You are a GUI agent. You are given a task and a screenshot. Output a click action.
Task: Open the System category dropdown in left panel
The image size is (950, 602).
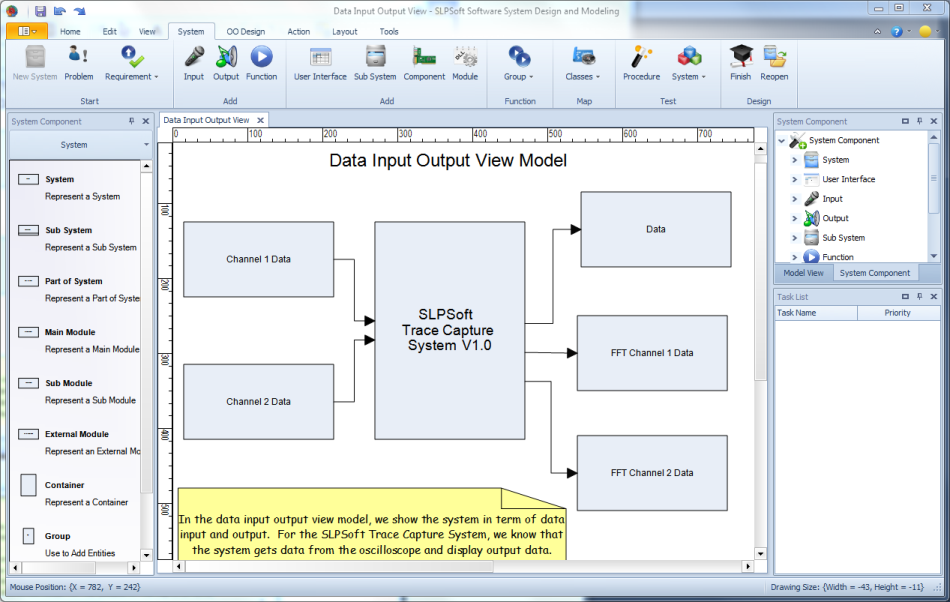[79, 145]
